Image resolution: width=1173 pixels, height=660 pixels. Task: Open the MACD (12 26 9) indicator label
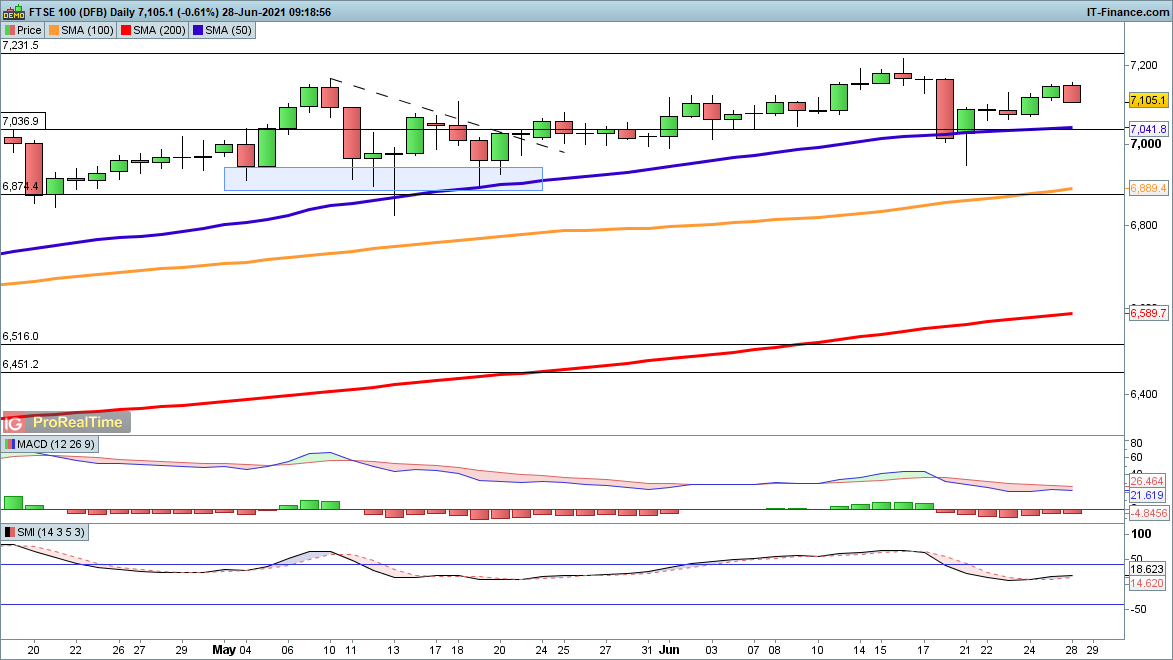[x=56, y=444]
